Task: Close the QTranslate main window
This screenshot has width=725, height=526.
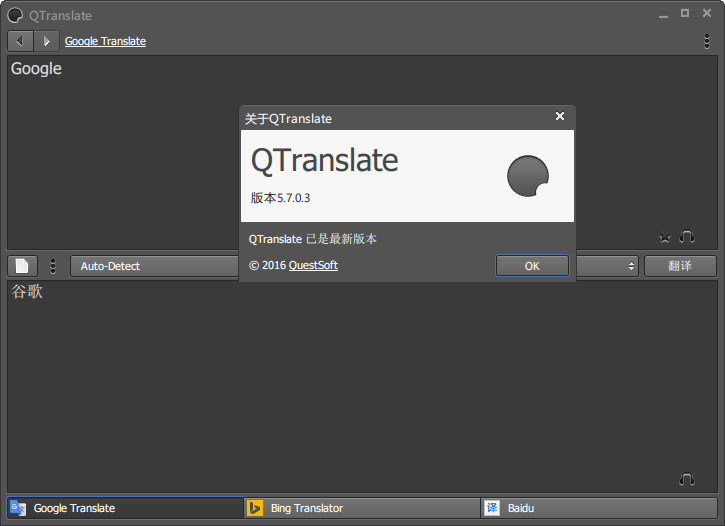Action: (x=707, y=13)
